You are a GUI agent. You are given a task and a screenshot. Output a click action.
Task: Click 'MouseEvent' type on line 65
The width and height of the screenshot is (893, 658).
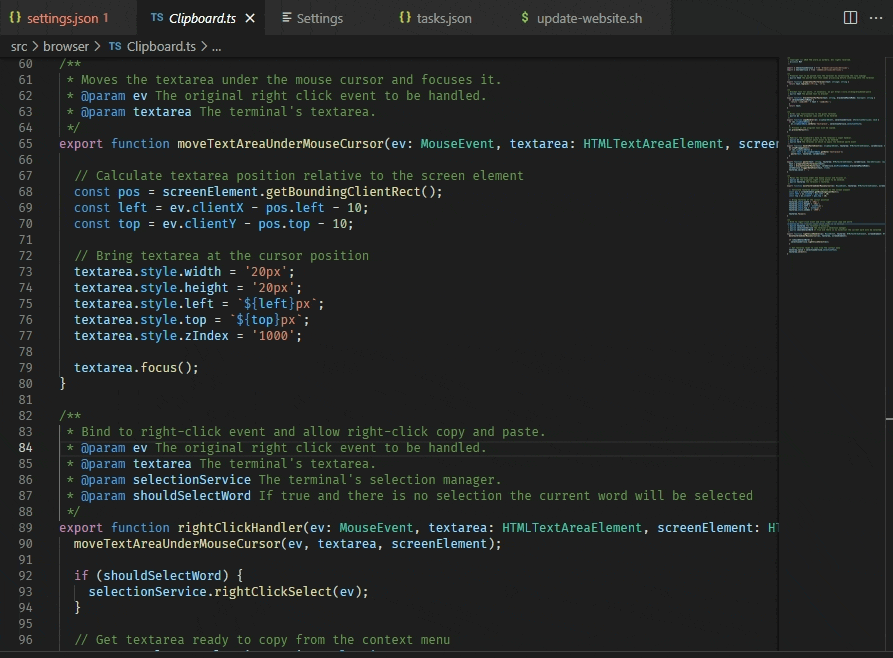coord(457,144)
